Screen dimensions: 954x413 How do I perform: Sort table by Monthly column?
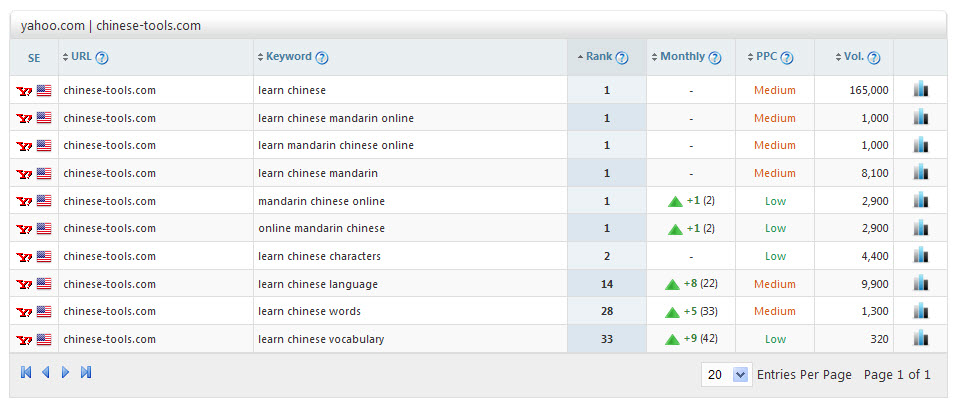point(682,57)
